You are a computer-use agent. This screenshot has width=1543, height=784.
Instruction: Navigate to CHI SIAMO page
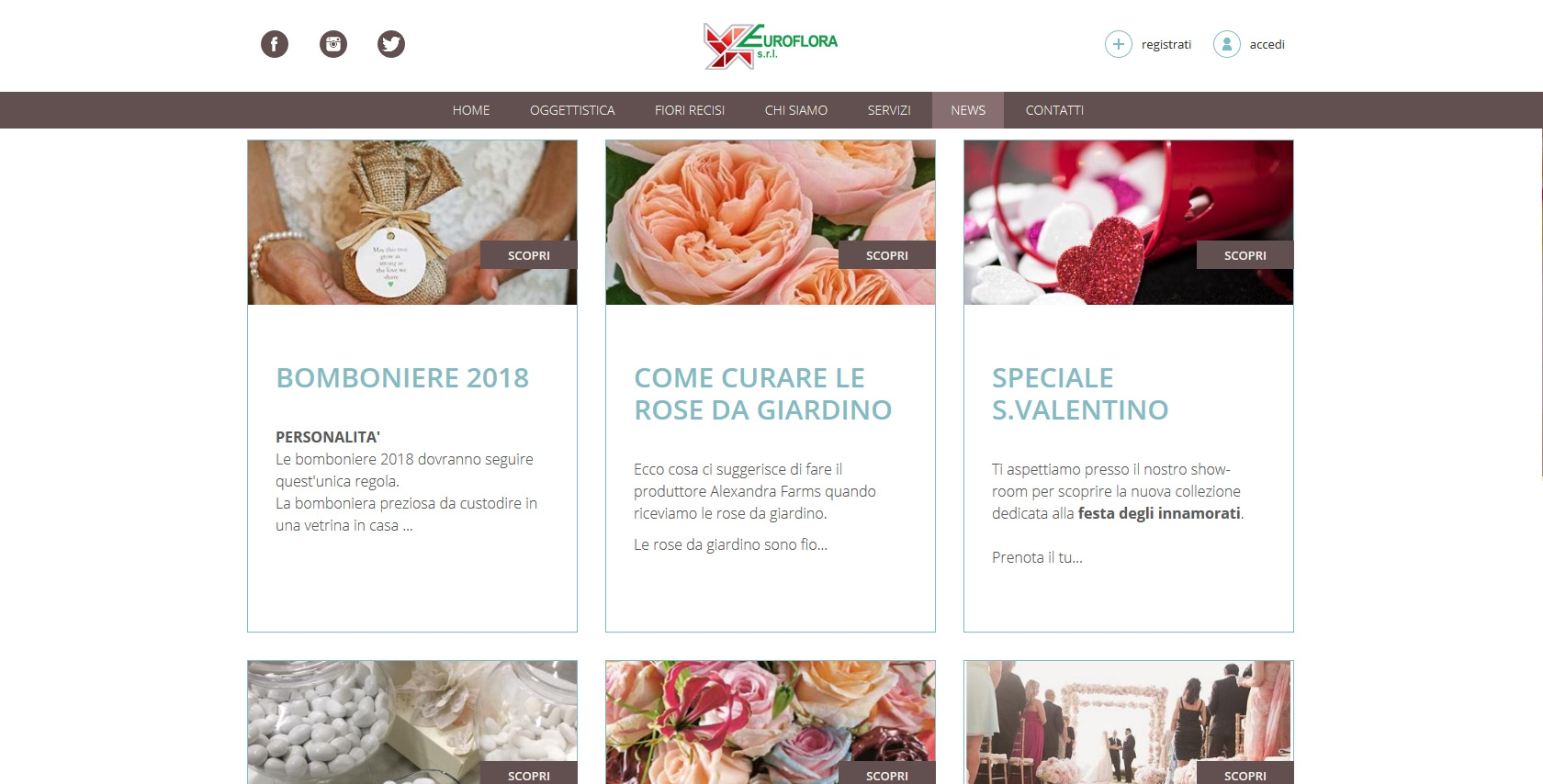pos(796,110)
